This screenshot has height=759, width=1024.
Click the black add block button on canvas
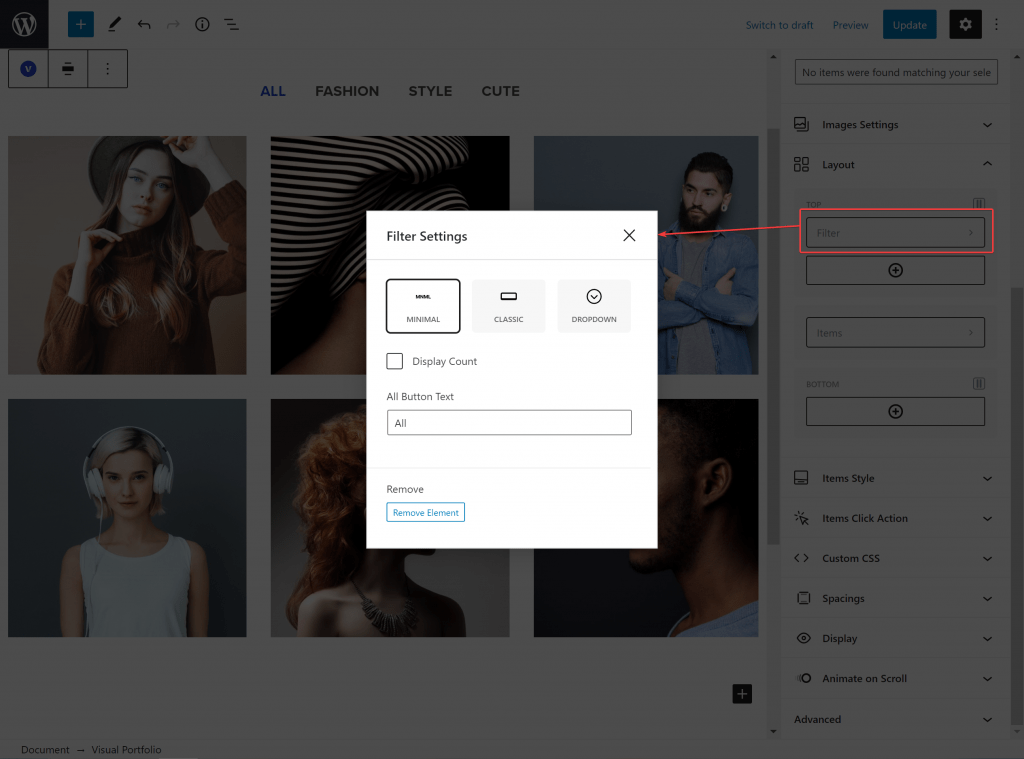742,694
